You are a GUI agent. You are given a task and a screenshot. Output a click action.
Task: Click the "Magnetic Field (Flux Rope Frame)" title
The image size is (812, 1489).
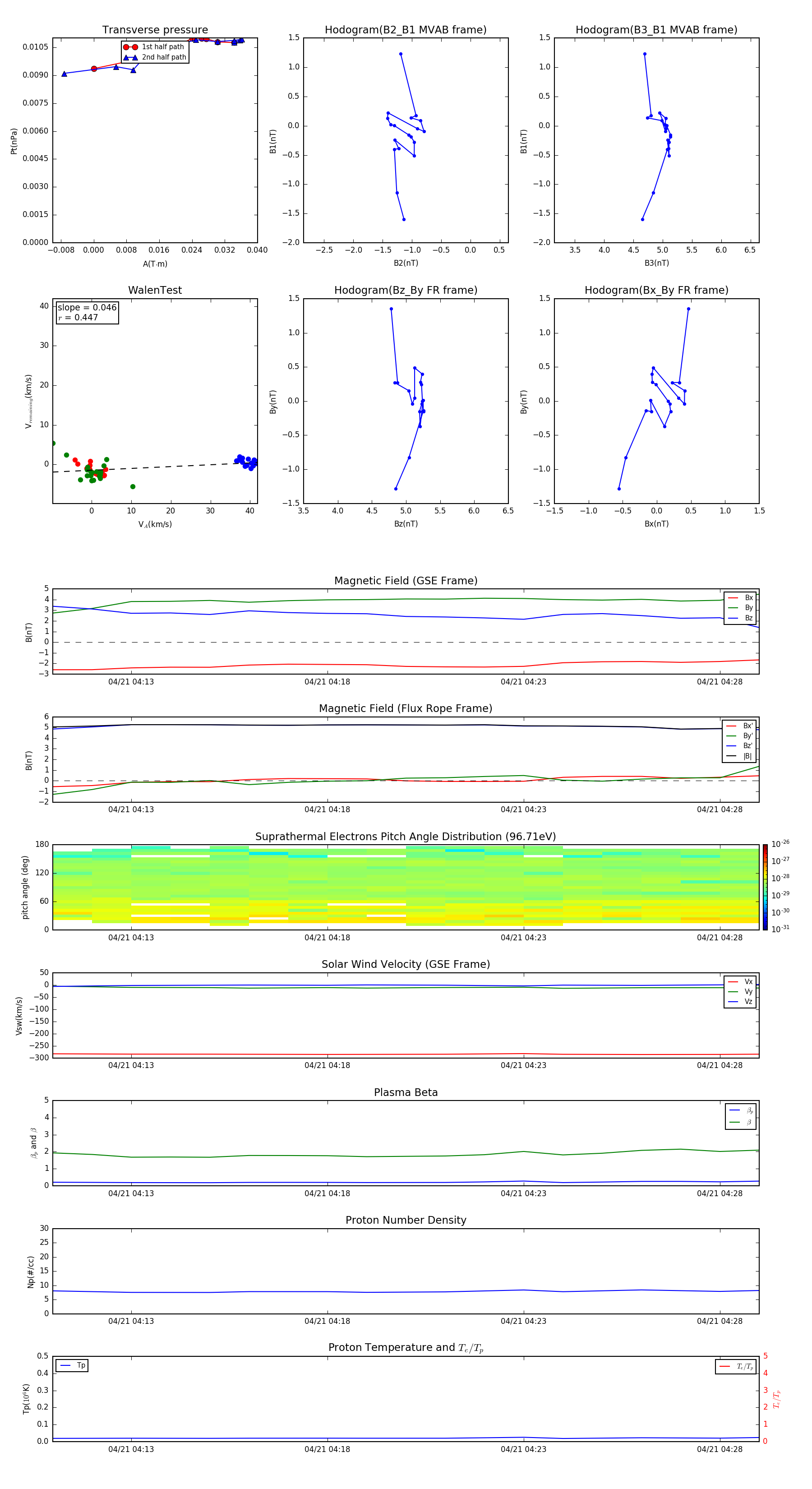click(406, 709)
